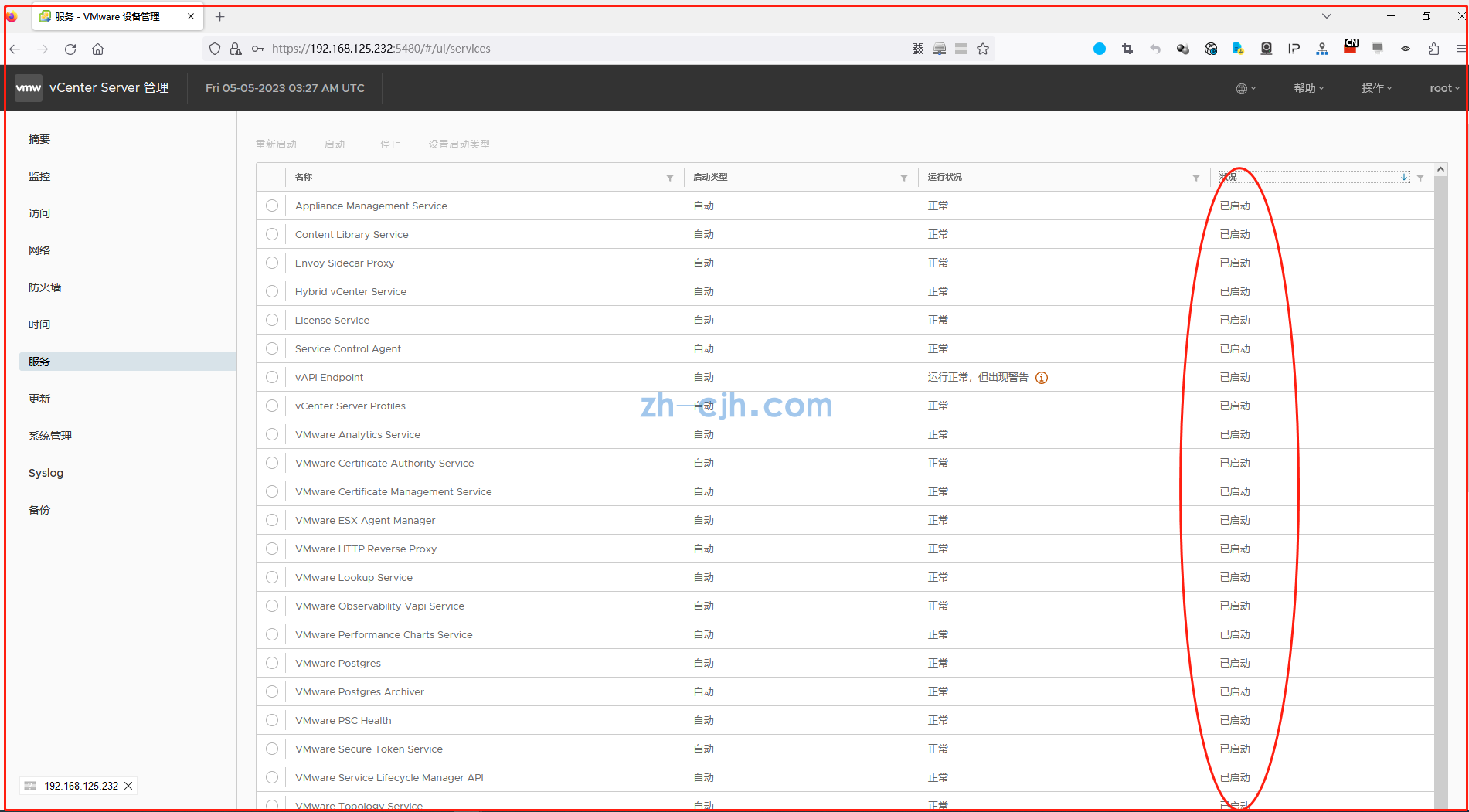Viewport: 1469px width, 812px height.
Task: Select the vAPI Endpoint radio button
Action: [272, 377]
